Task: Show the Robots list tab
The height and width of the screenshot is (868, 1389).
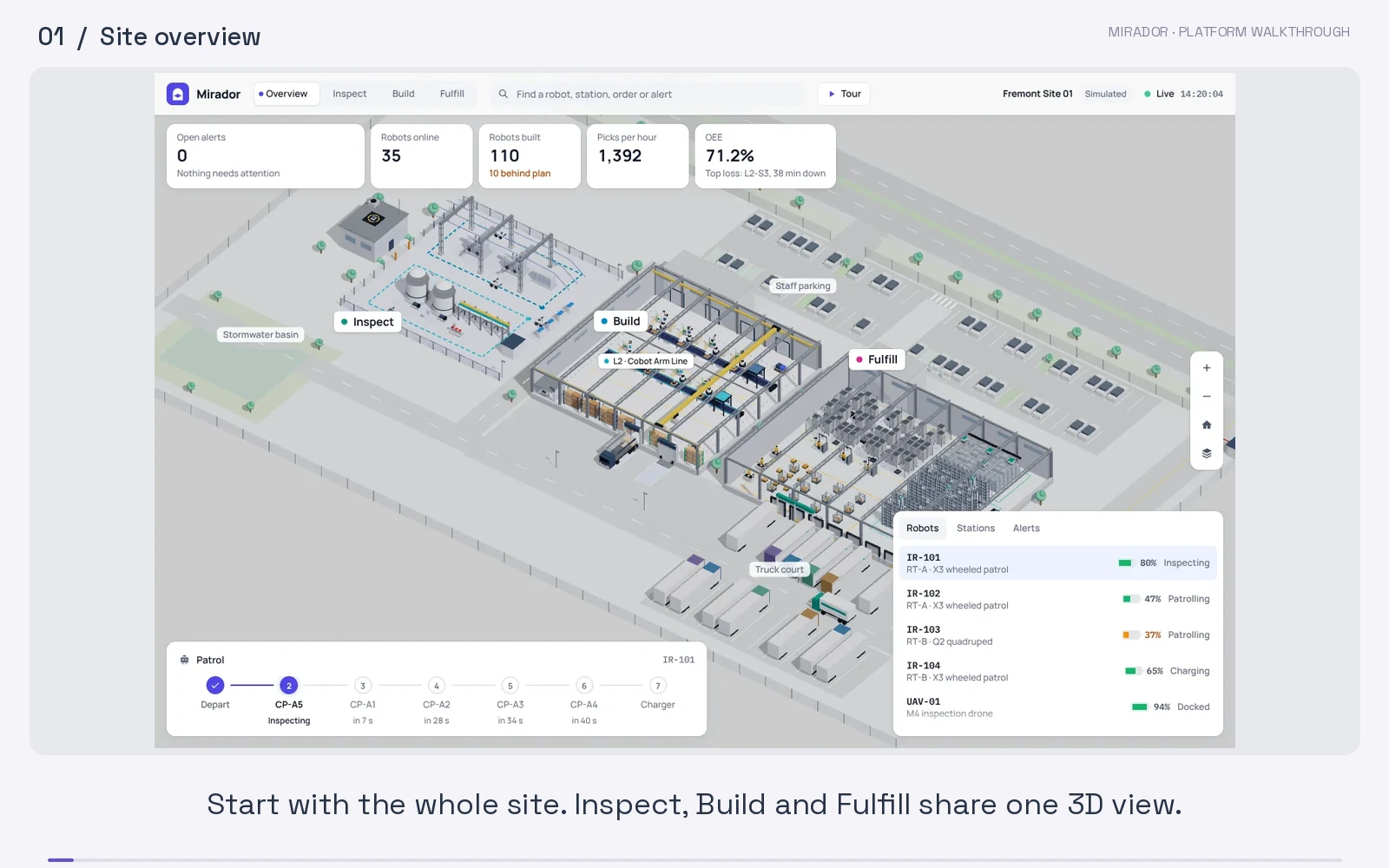Action: 923,528
